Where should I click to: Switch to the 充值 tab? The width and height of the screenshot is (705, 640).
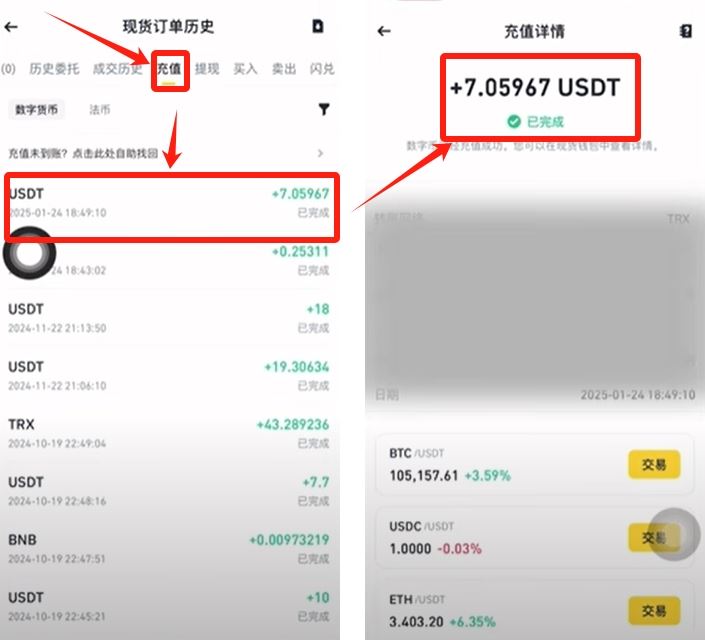(169, 69)
